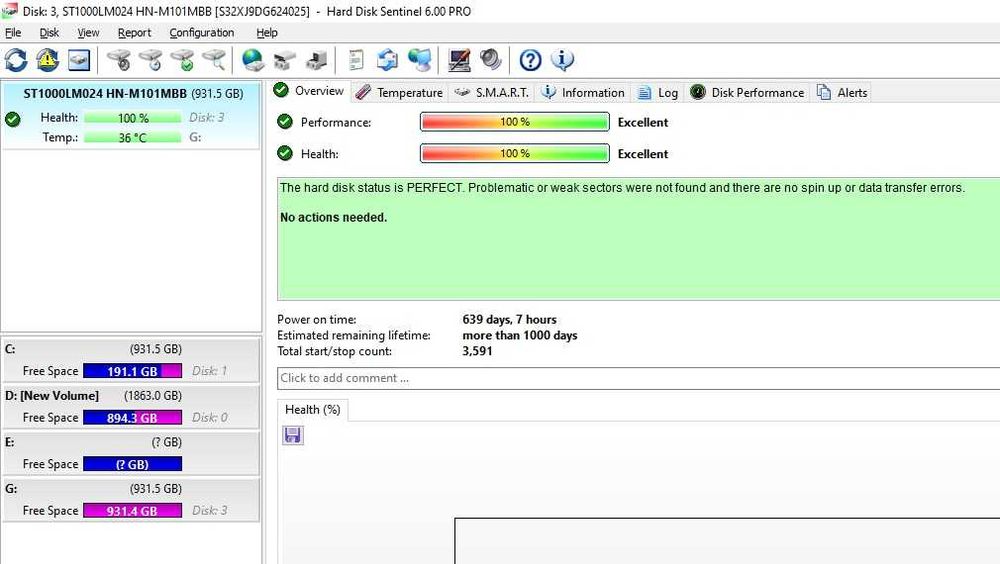Click the Health 100 % gradient bar
This screenshot has height=564, width=1000.
point(515,154)
